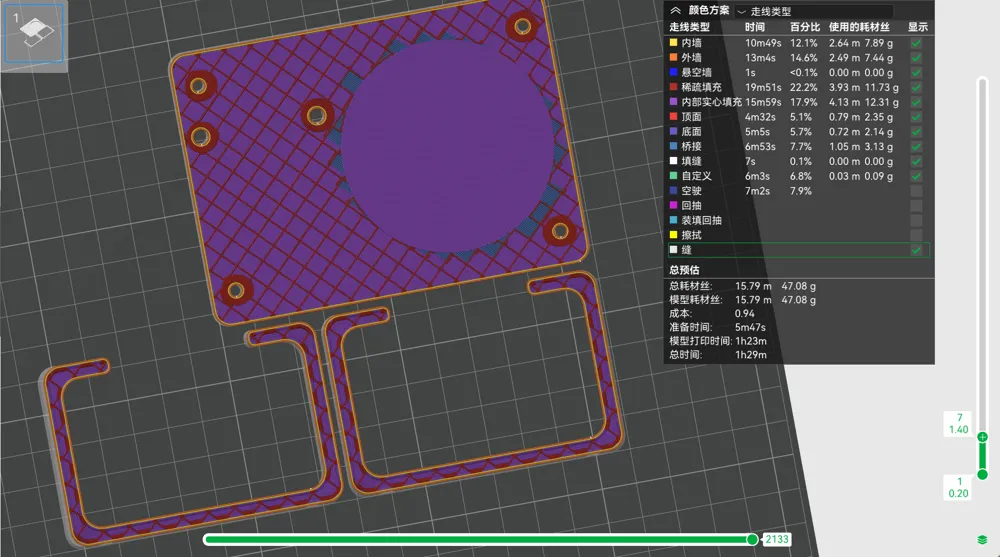Viewport: 1000px width, 557px height.
Task: Click the 模型耗材丝 weight 47.08 g
Action: coord(798,300)
